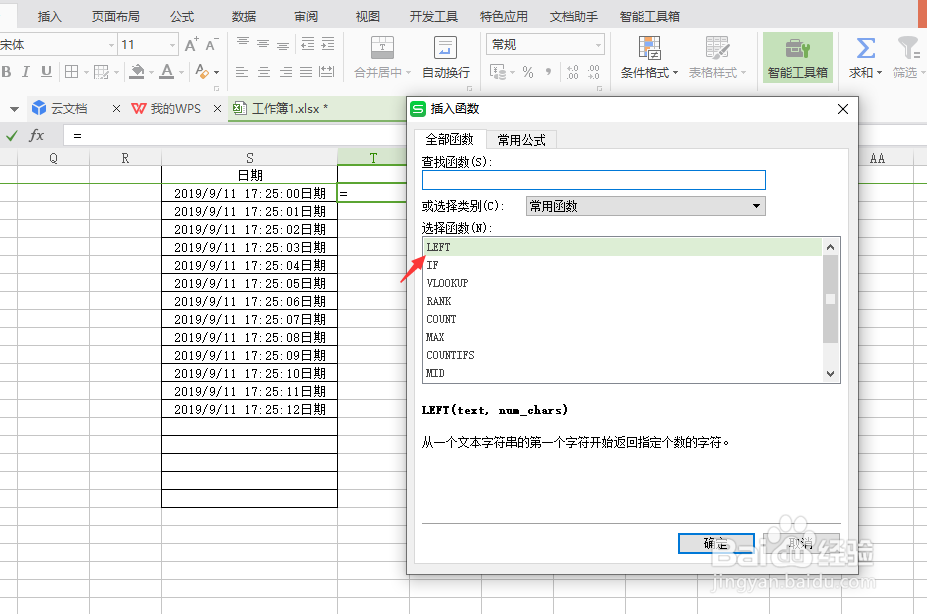927x614 pixels.
Task: Apply cell borders icon
Action: (72, 72)
